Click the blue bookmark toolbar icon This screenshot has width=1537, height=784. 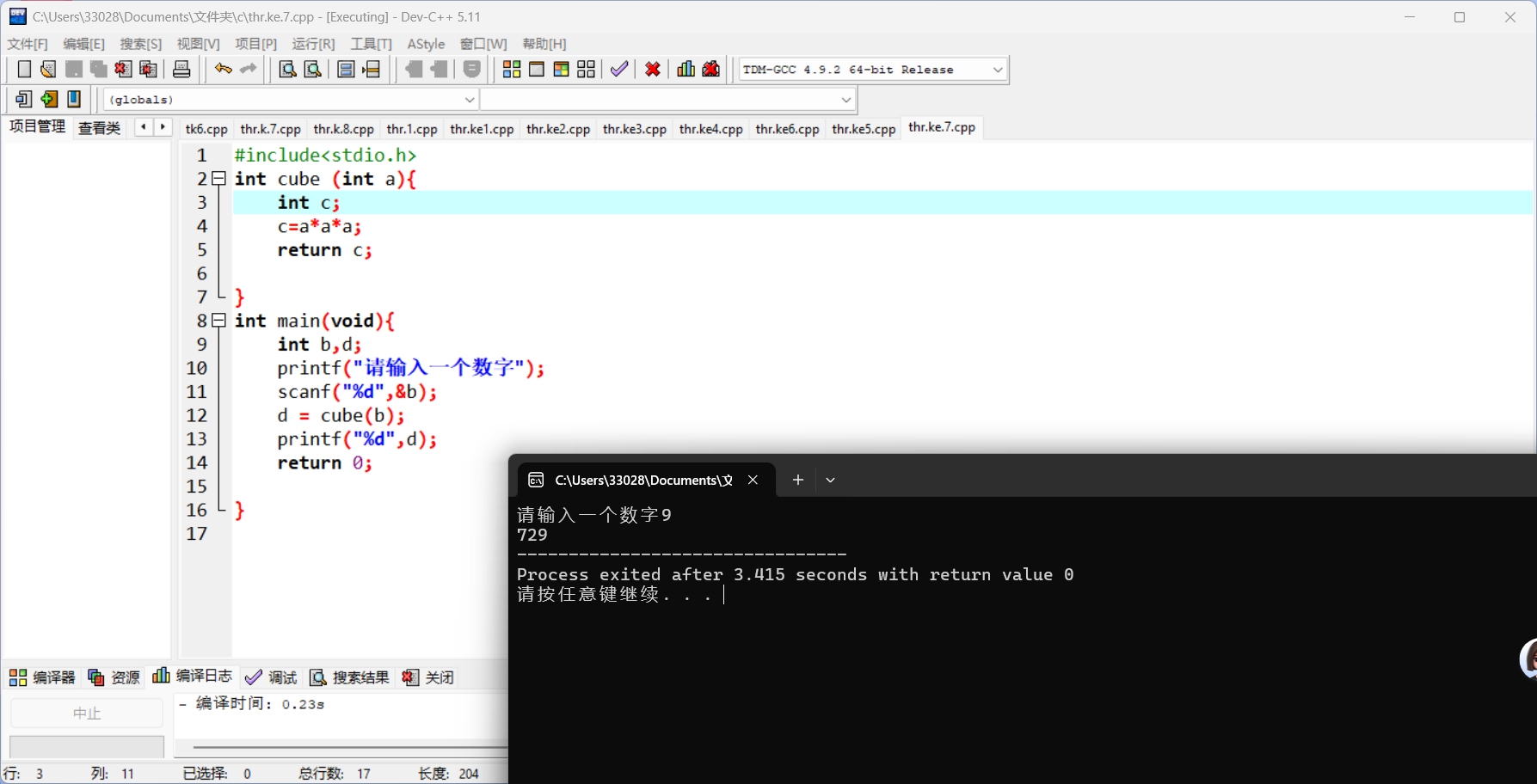tap(74, 100)
